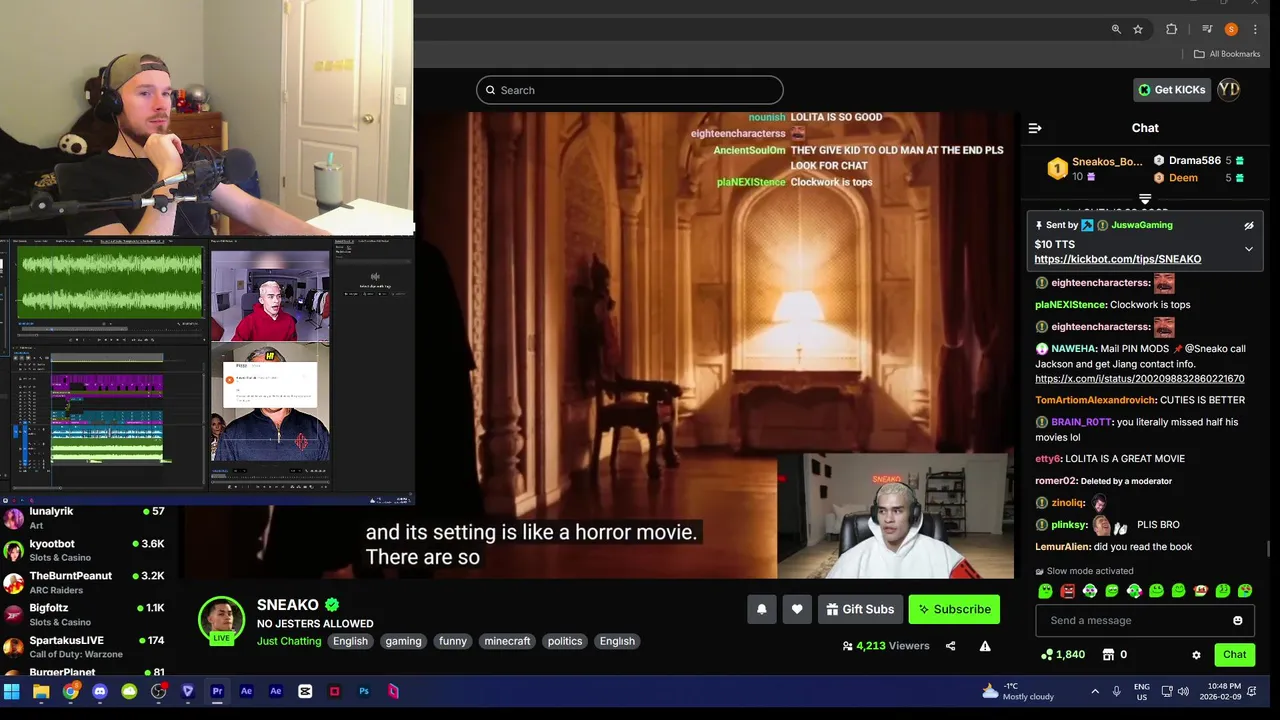Image resolution: width=1280 pixels, height=720 pixels.
Task: Open the clock showing 10:48 PM
Action: [1220, 691]
